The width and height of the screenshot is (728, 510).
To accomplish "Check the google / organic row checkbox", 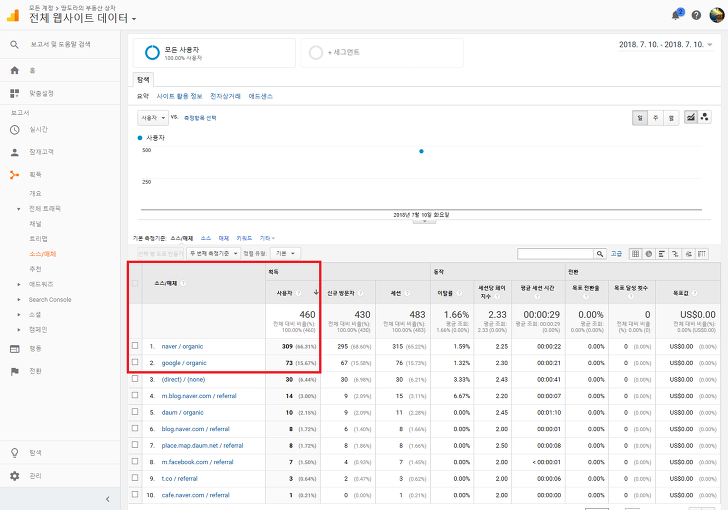I will click(135, 362).
